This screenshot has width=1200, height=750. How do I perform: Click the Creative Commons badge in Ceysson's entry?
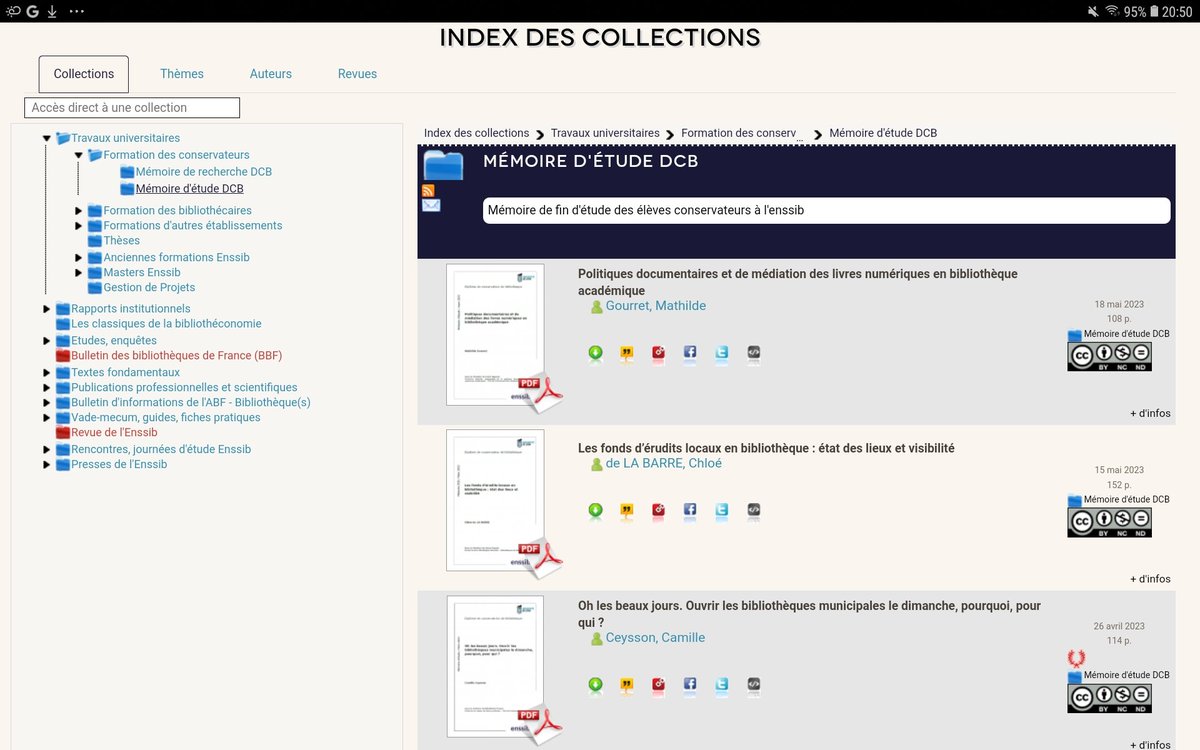(x=1109, y=698)
